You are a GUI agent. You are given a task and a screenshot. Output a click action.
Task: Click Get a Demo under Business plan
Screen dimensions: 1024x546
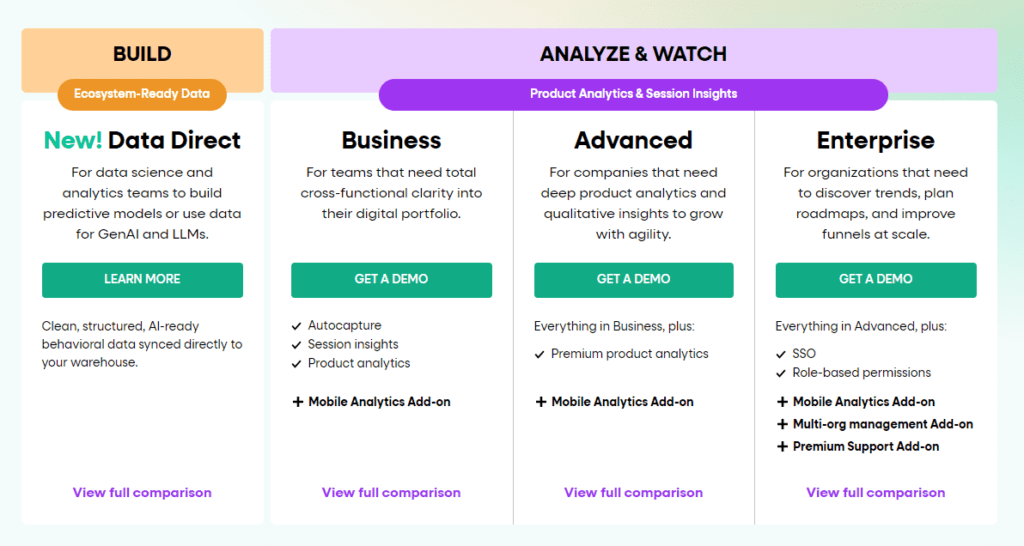(391, 280)
